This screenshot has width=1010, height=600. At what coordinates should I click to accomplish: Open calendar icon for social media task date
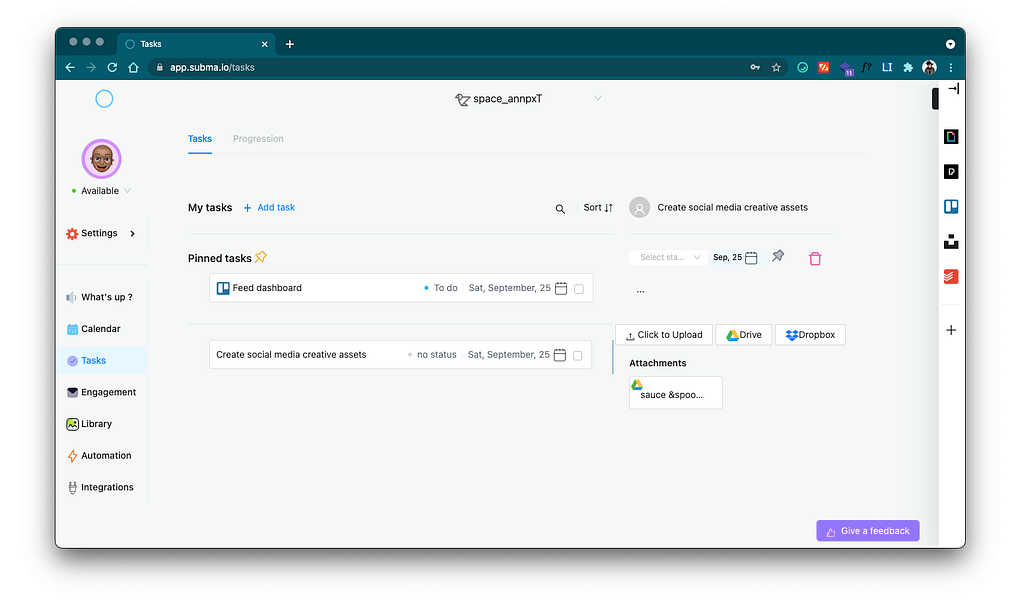click(560, 355)
